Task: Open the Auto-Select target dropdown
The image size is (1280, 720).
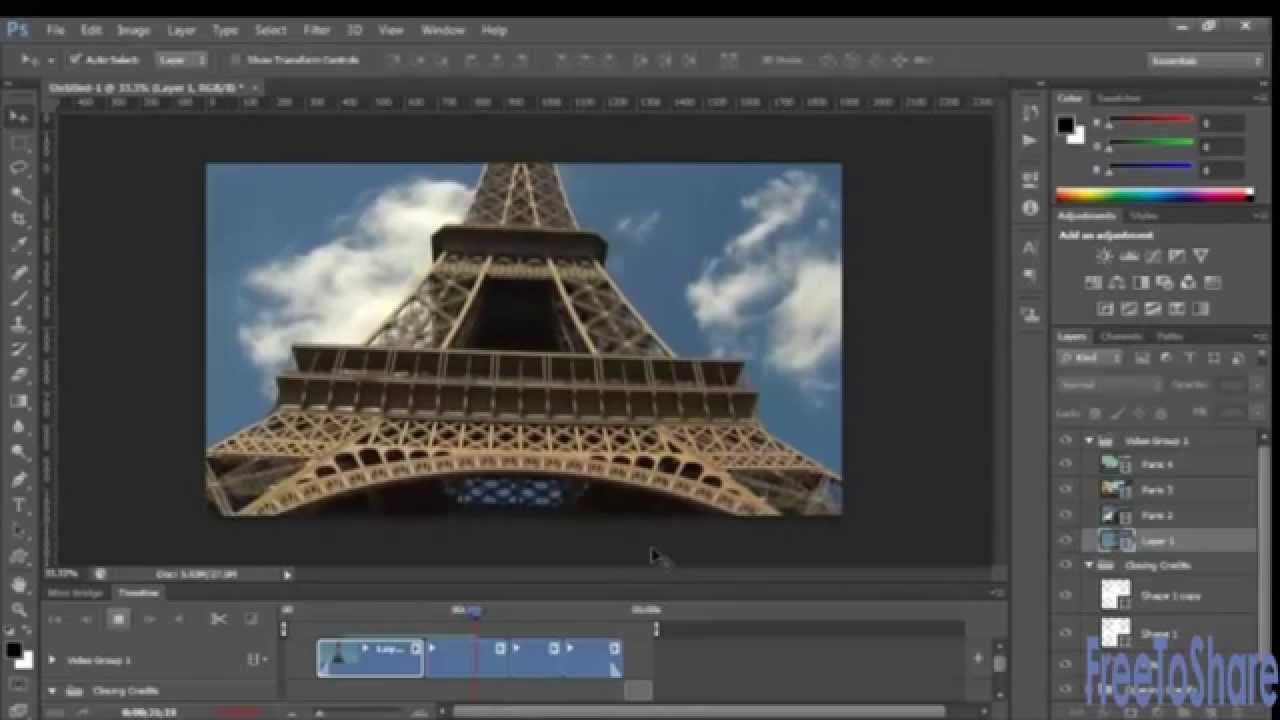Action: tap(182, 60)
